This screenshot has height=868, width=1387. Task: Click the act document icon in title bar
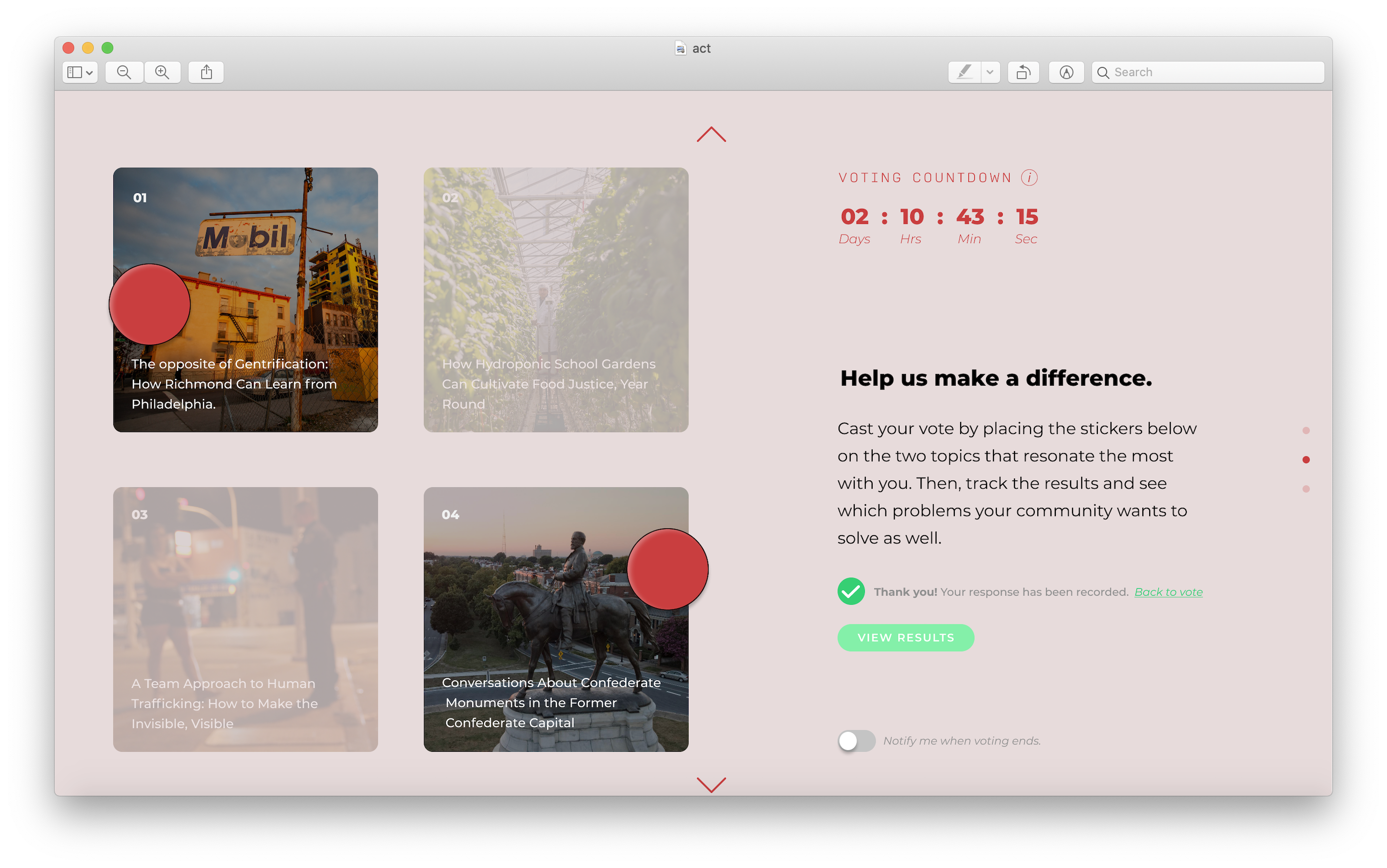pyautogui.click(x=681, y=48)
